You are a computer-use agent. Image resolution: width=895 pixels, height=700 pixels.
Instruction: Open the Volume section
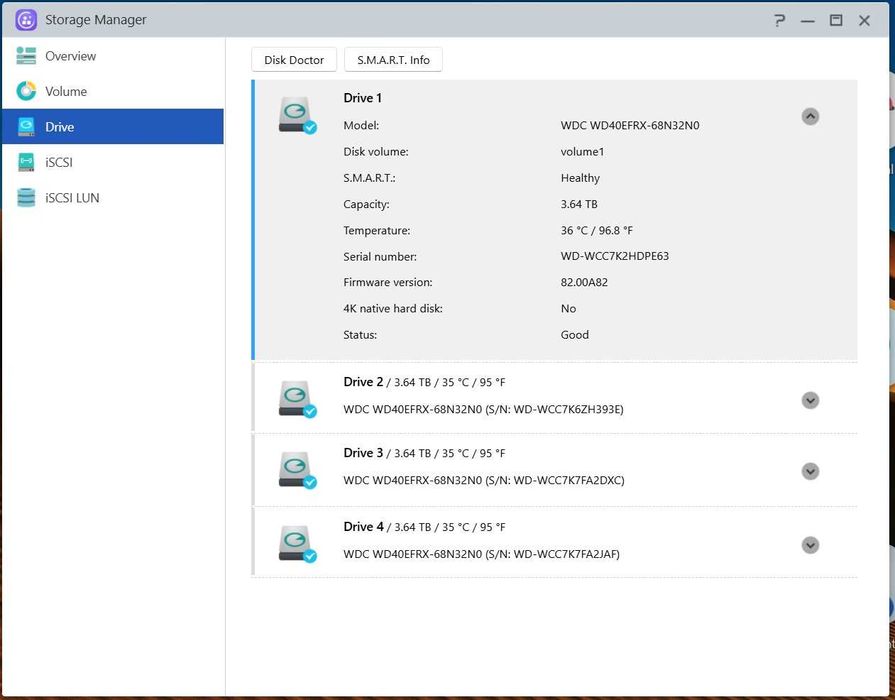[66, 91]
